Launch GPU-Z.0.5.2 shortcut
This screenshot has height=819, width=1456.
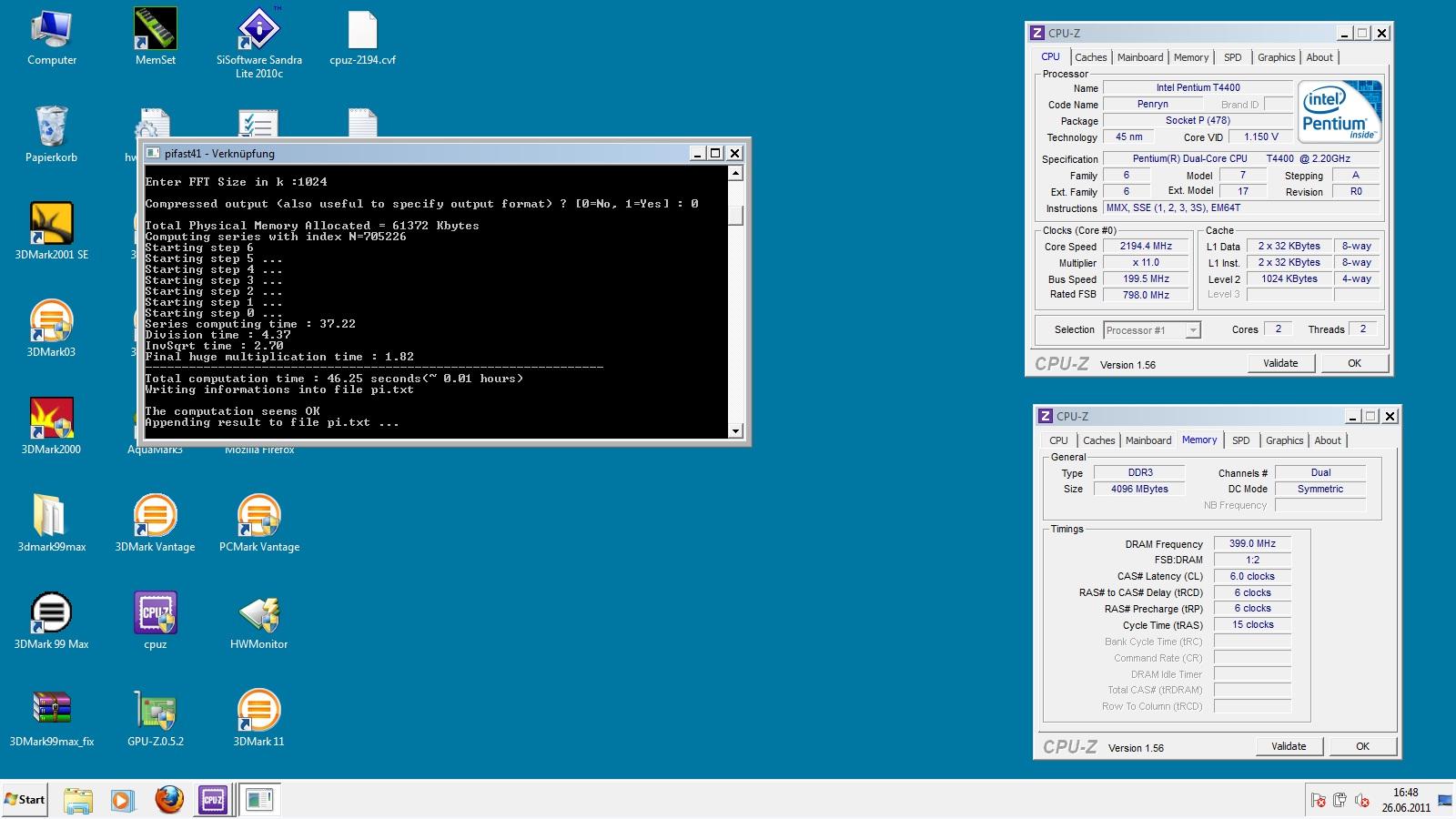coord(156,719)
